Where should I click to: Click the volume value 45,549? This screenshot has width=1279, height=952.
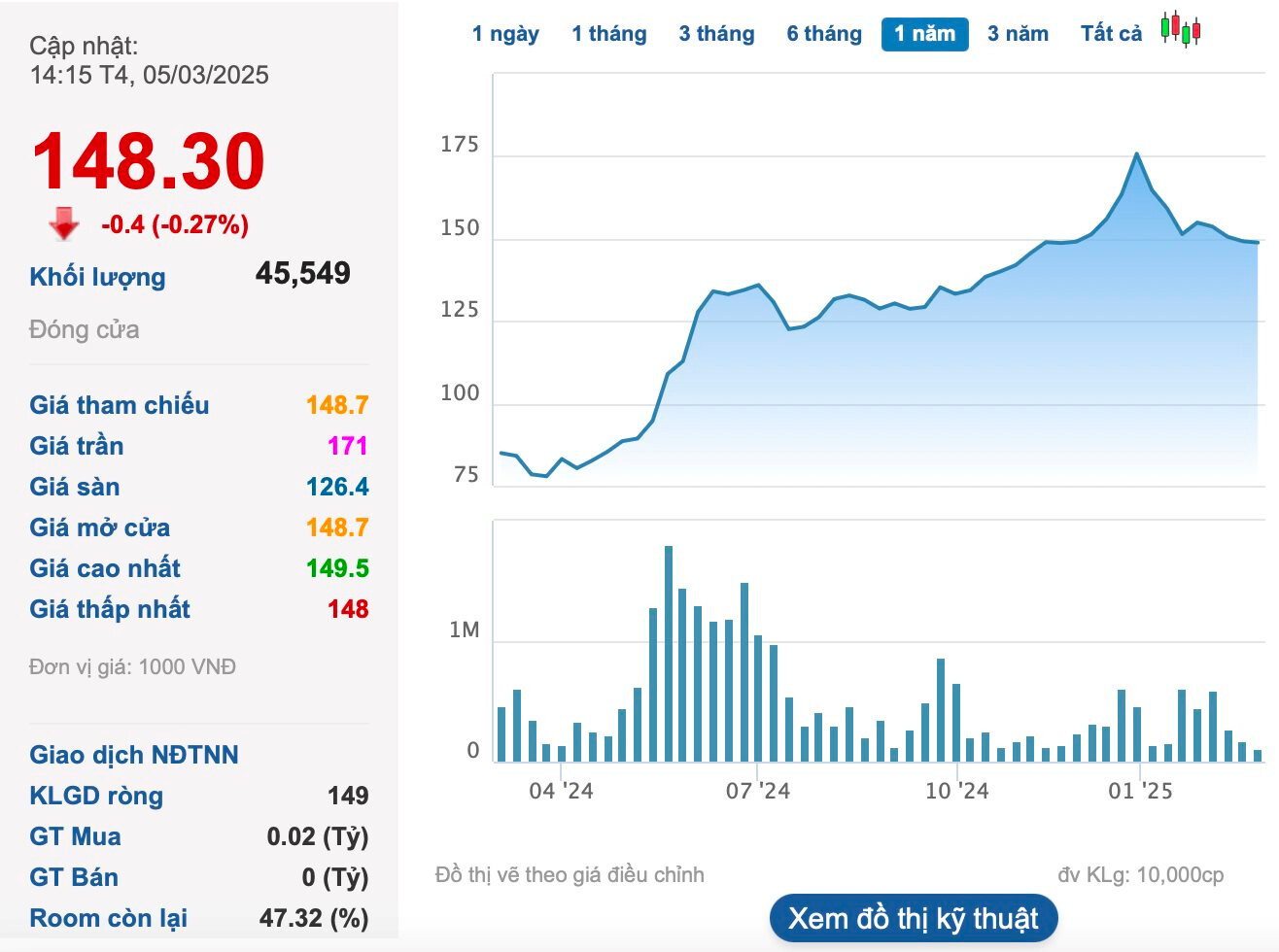coord(302,273)
